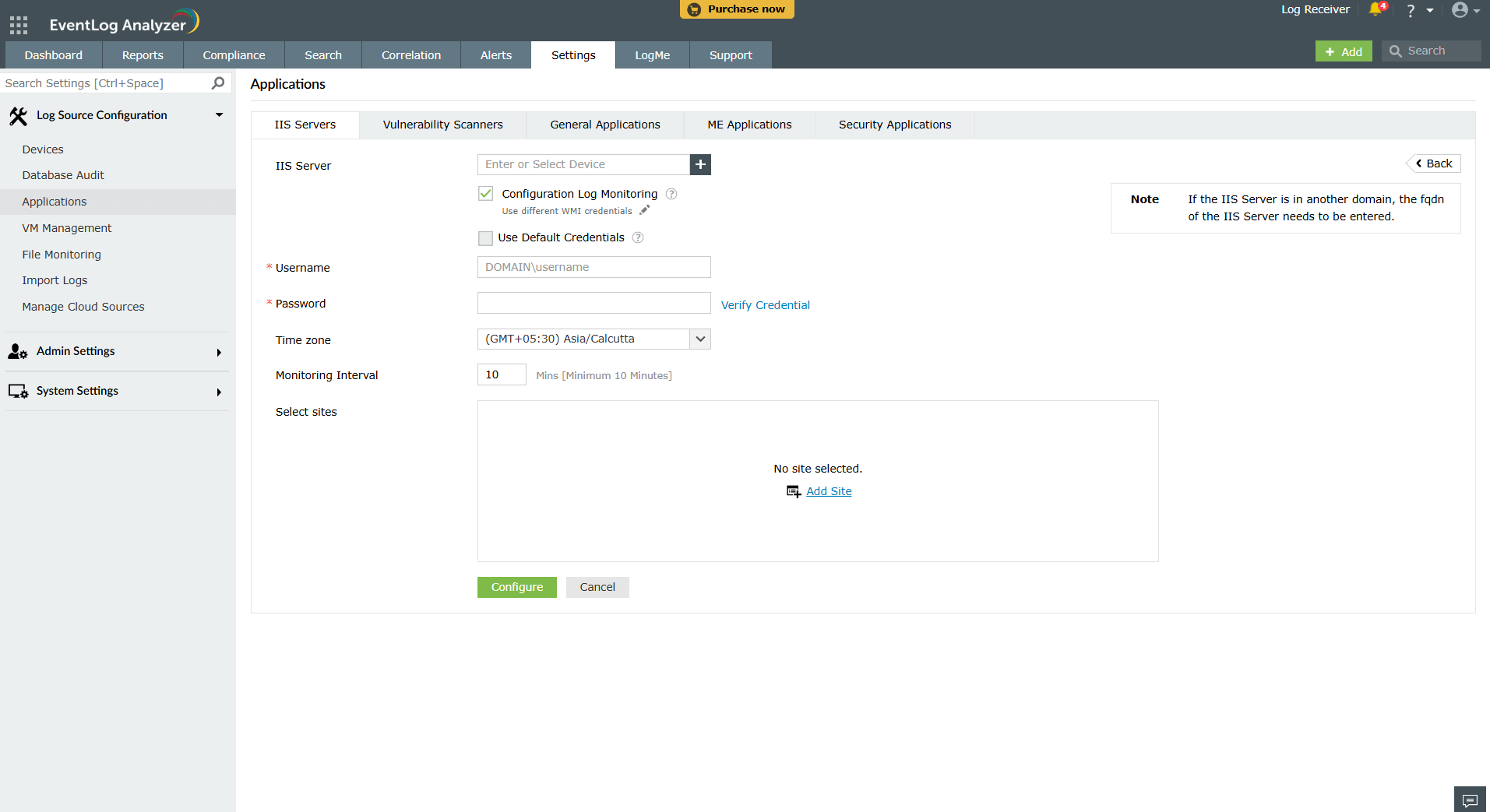Click the System Settings monitor-gear icon

click(x=18, y=391)
